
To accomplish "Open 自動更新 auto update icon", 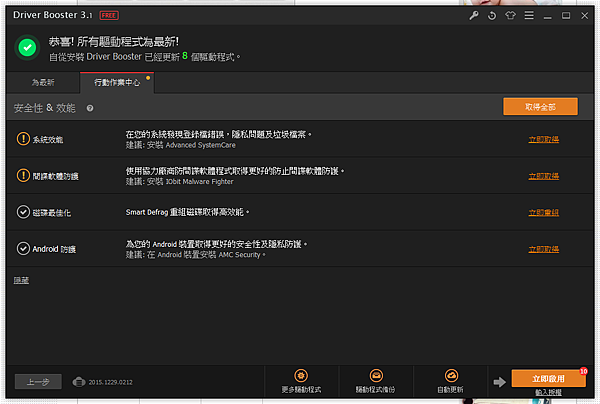I will click(x=451, y=376).
